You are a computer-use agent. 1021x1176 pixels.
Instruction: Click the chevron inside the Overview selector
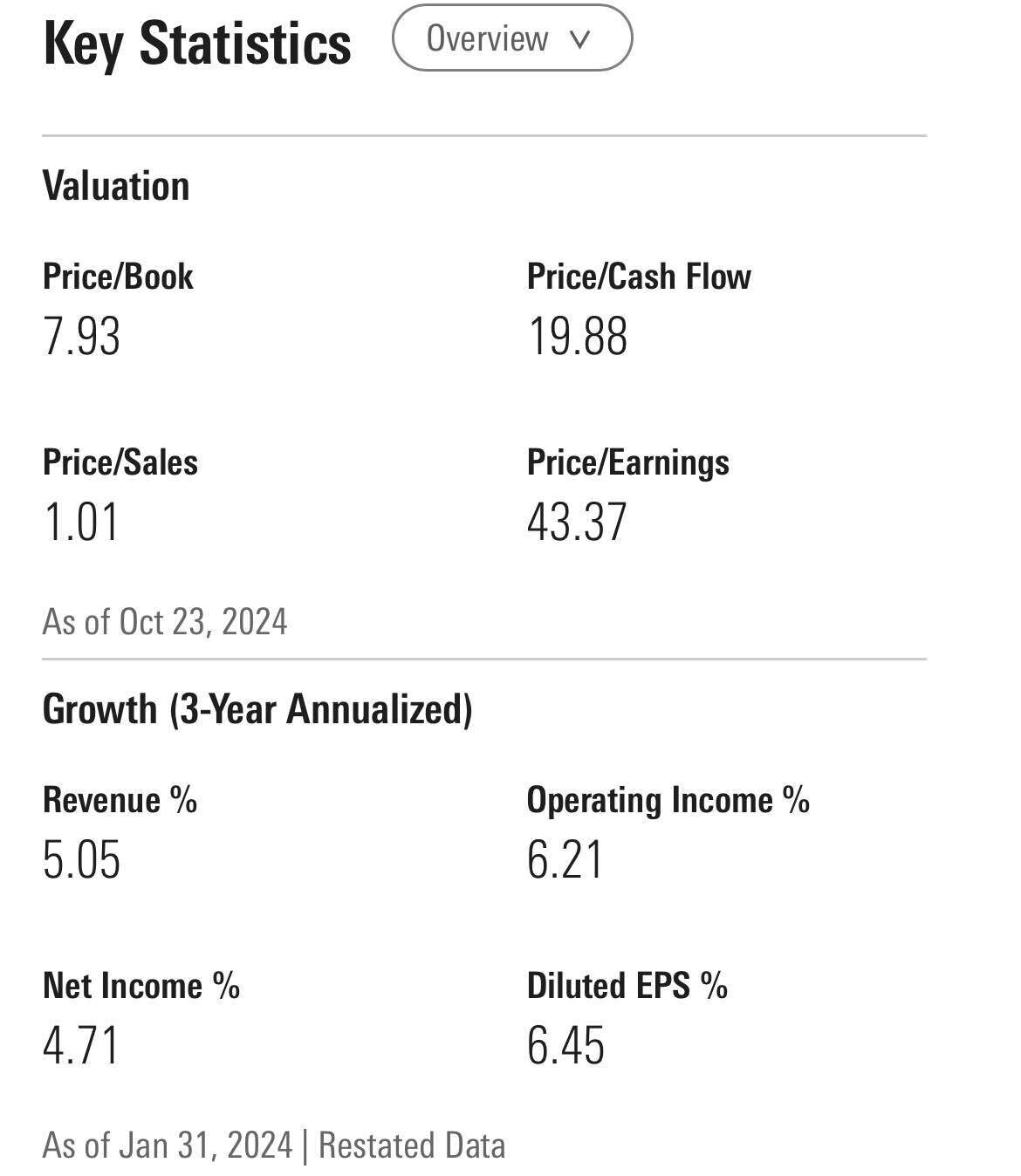tap(579, 39)
